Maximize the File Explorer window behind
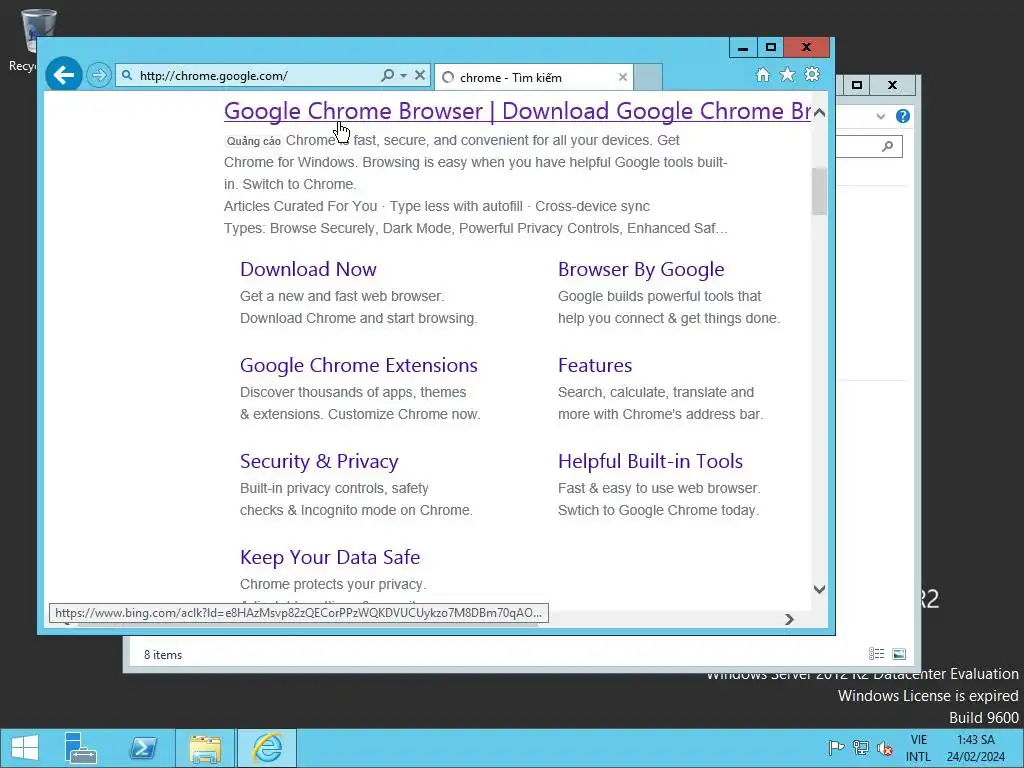 pos(857,85)
